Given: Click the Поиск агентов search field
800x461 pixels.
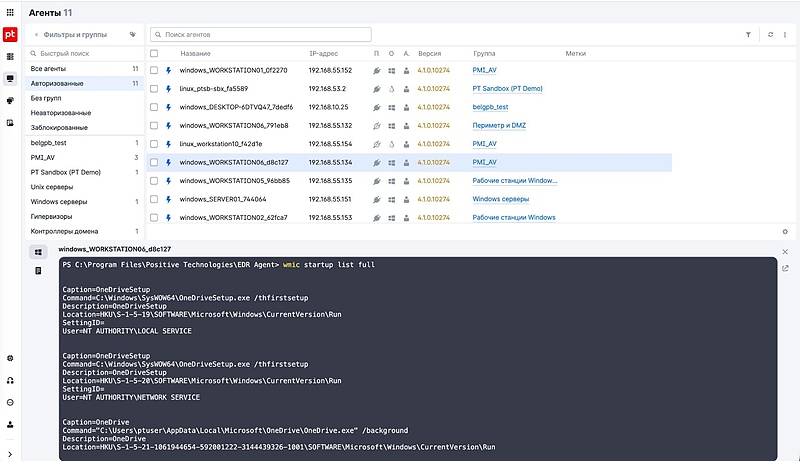Looking at the screenshot, I should coord(260,34).
